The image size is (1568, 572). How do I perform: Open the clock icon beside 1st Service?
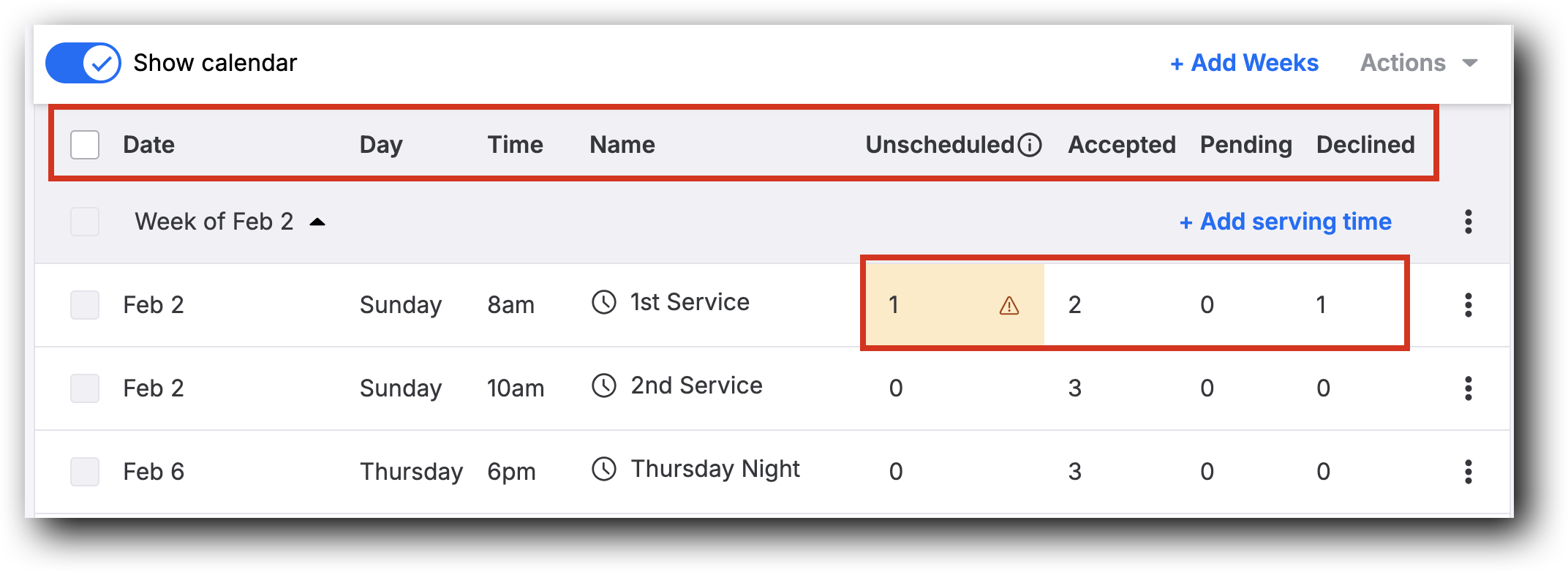coord(605,301)
